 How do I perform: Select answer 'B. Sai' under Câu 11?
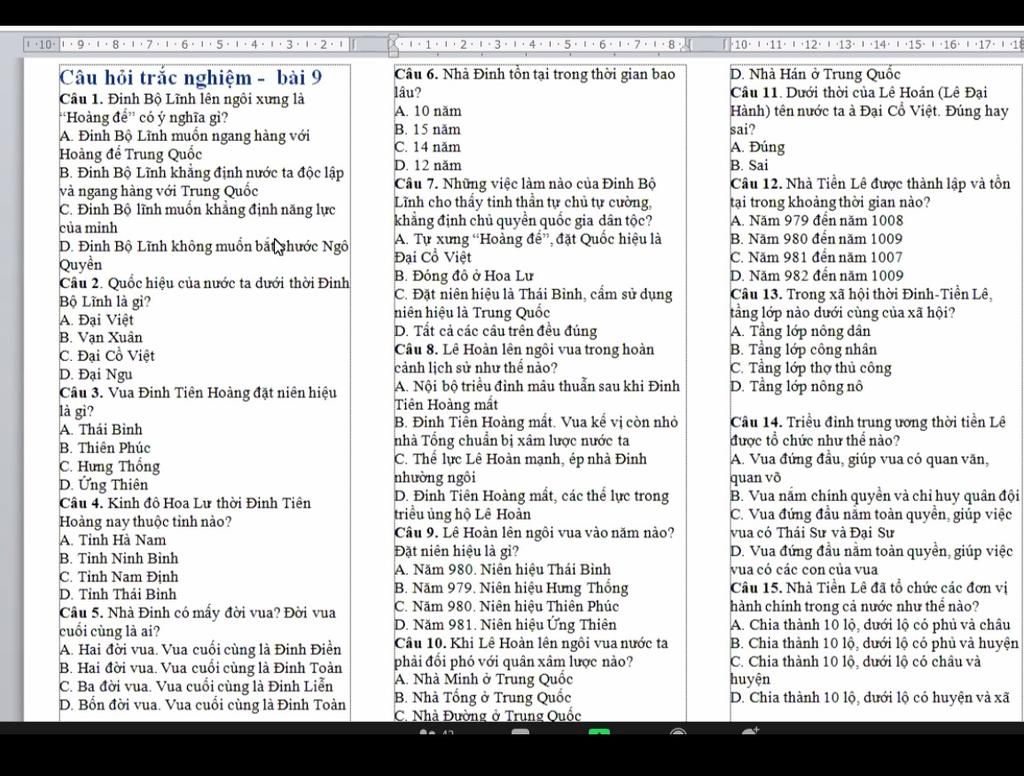pyautogui.click(x=749, y=165)
